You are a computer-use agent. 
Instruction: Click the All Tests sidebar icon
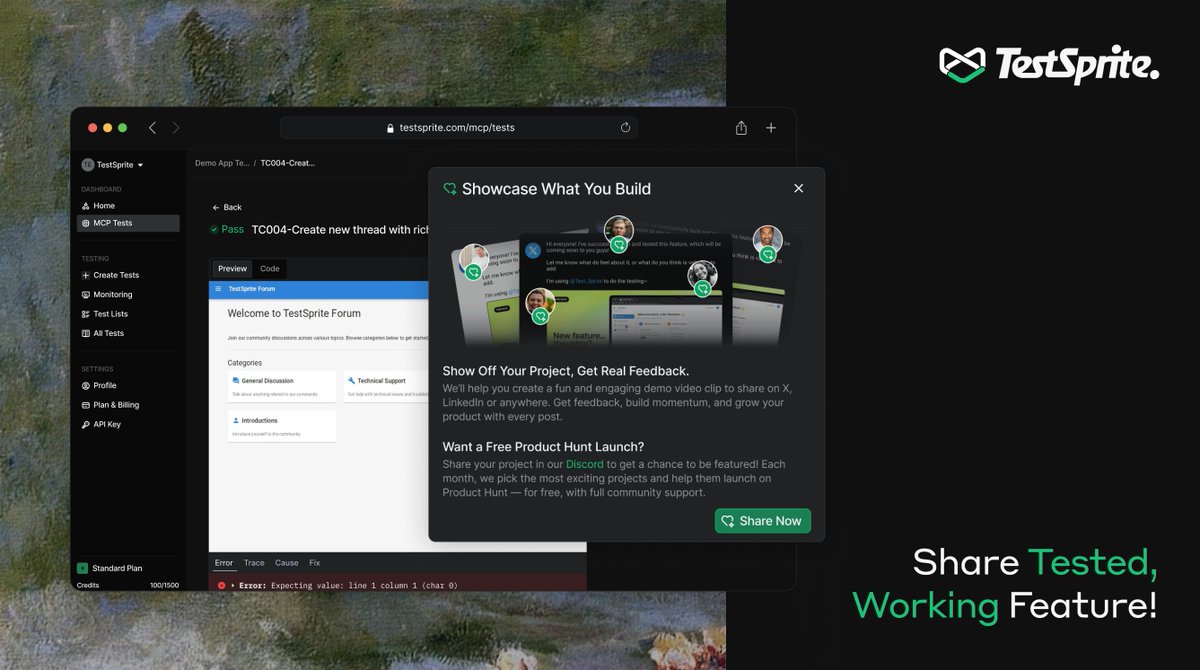(85, 333)
